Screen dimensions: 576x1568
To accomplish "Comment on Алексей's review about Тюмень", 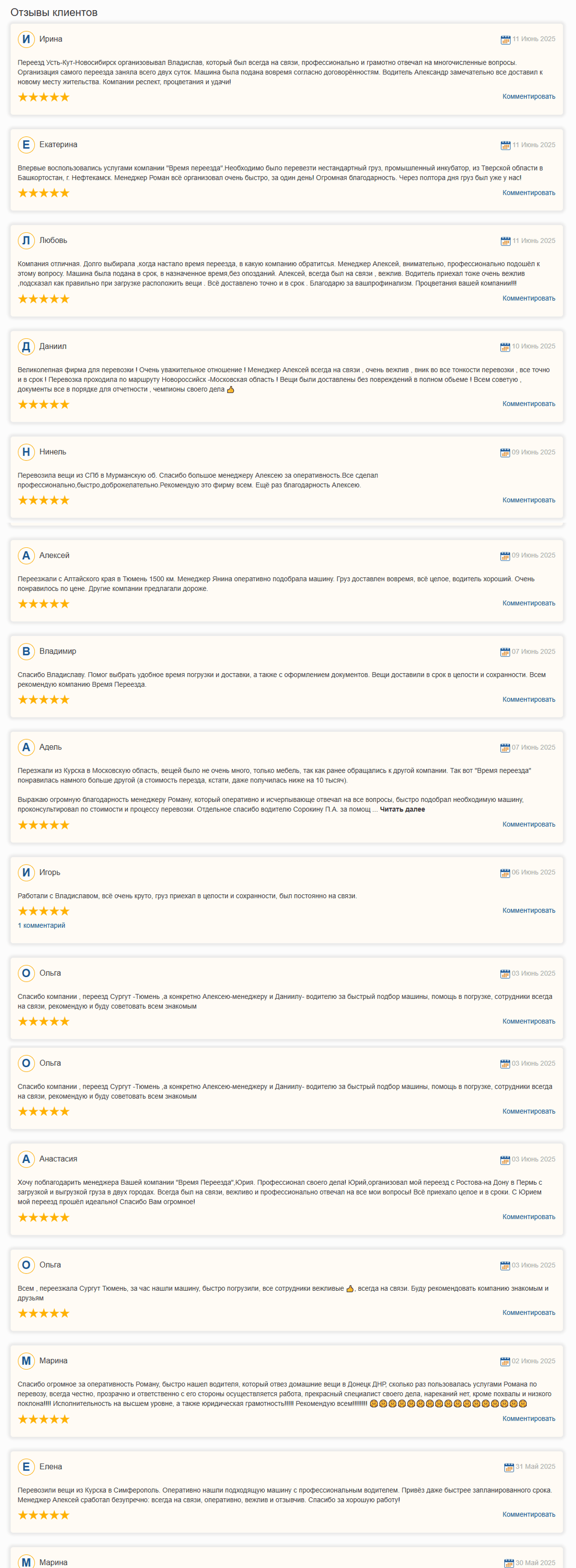I will (x=529, y=604).
